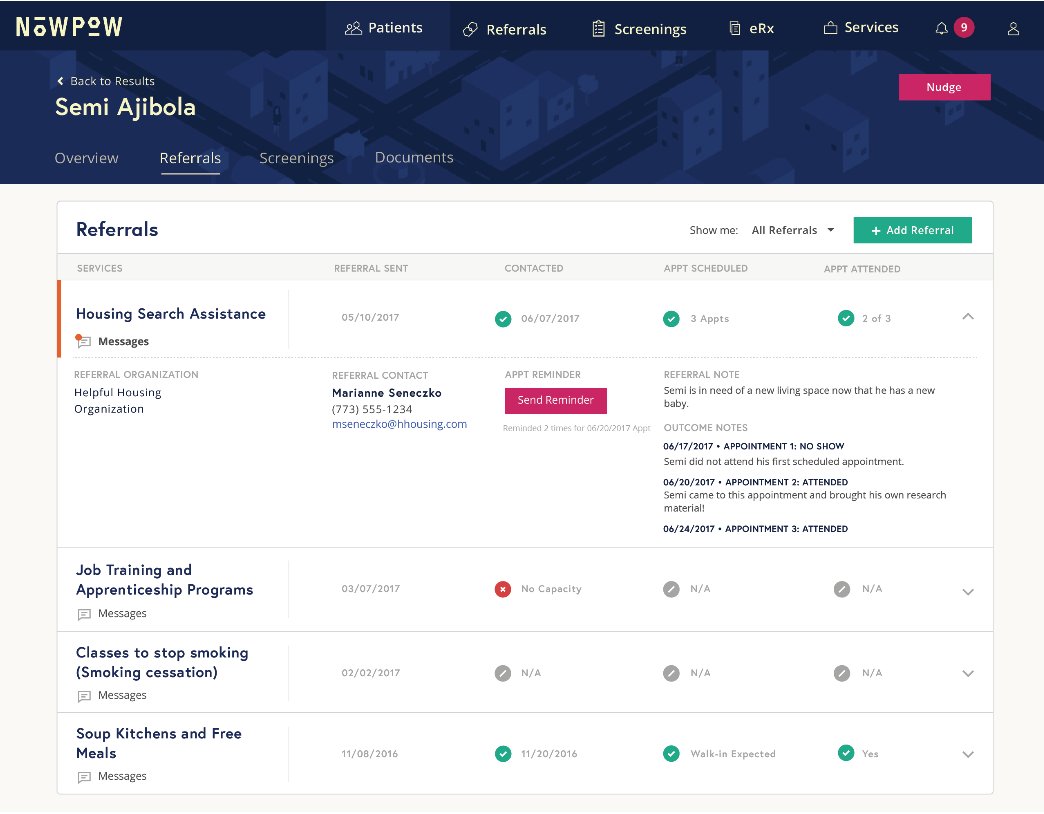1044x814 pixels.
Task: Click the Services column header
Action: pos(99,269)
